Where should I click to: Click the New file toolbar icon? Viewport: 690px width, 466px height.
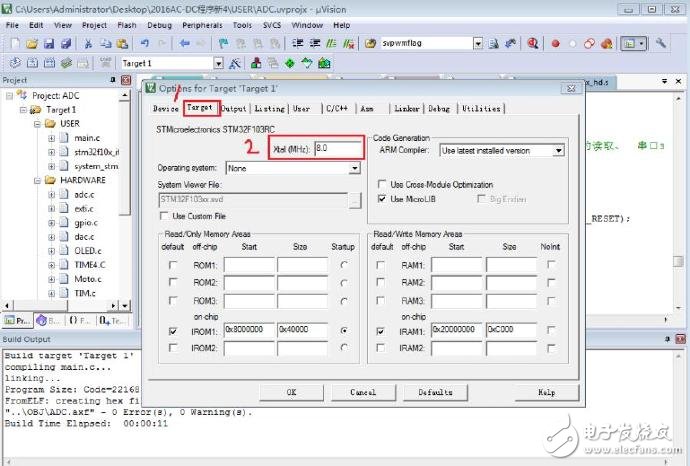15,43
